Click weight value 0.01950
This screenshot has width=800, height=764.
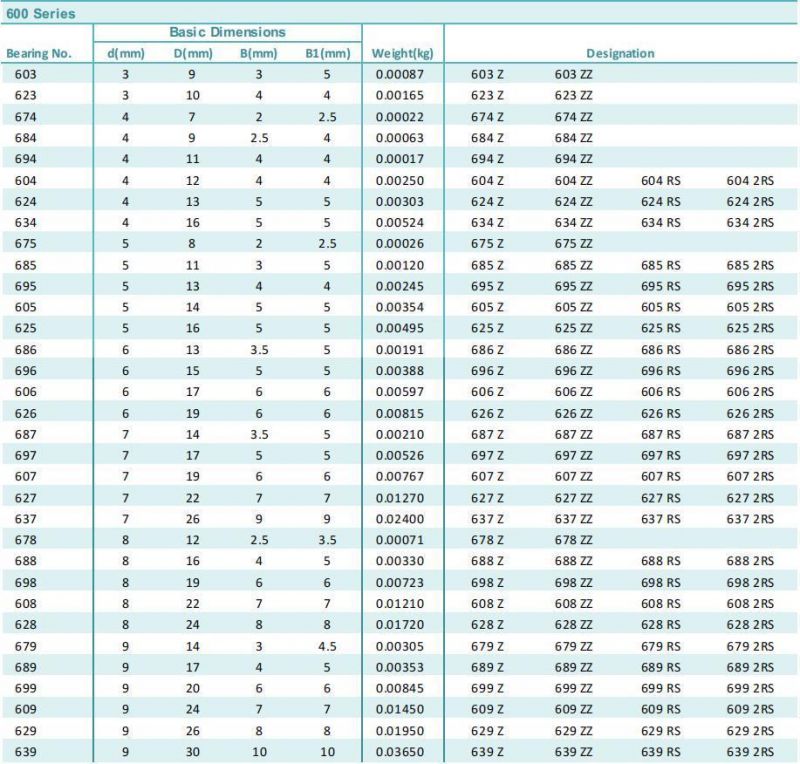400,731
